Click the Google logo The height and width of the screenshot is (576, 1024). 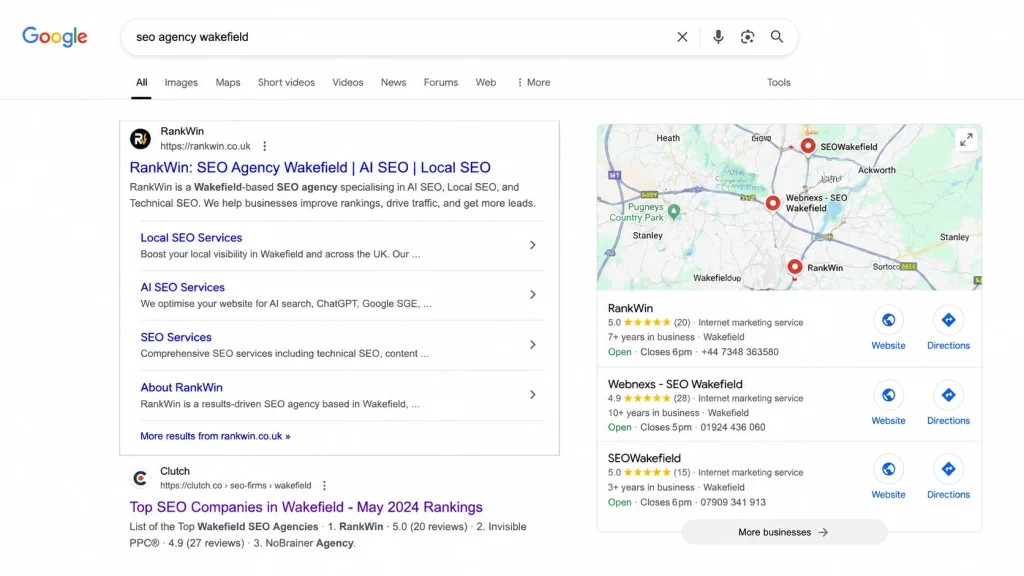[x=55, y=37]
